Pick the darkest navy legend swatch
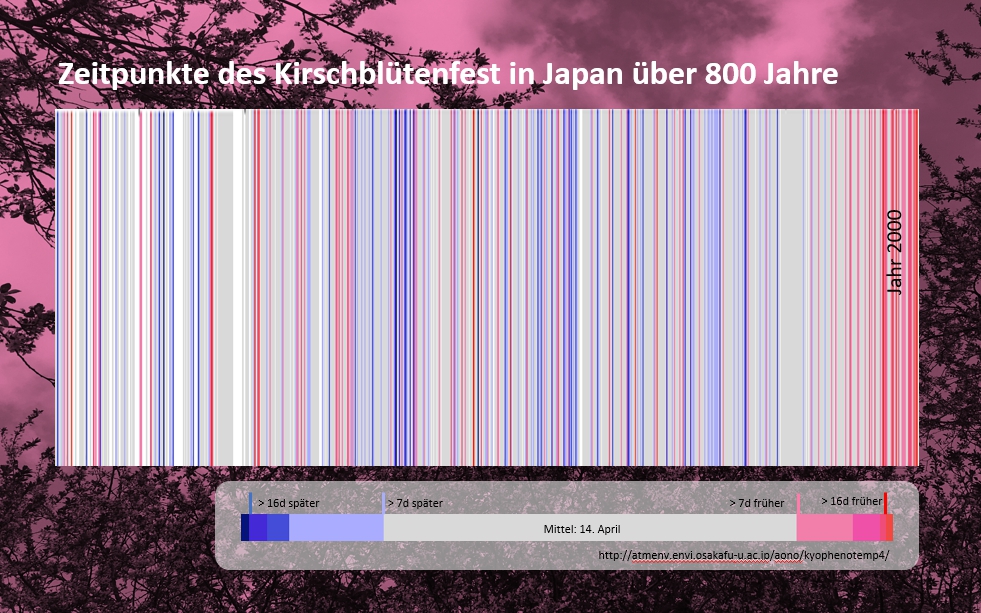The image size is (981, 613). tap(245, 527)
